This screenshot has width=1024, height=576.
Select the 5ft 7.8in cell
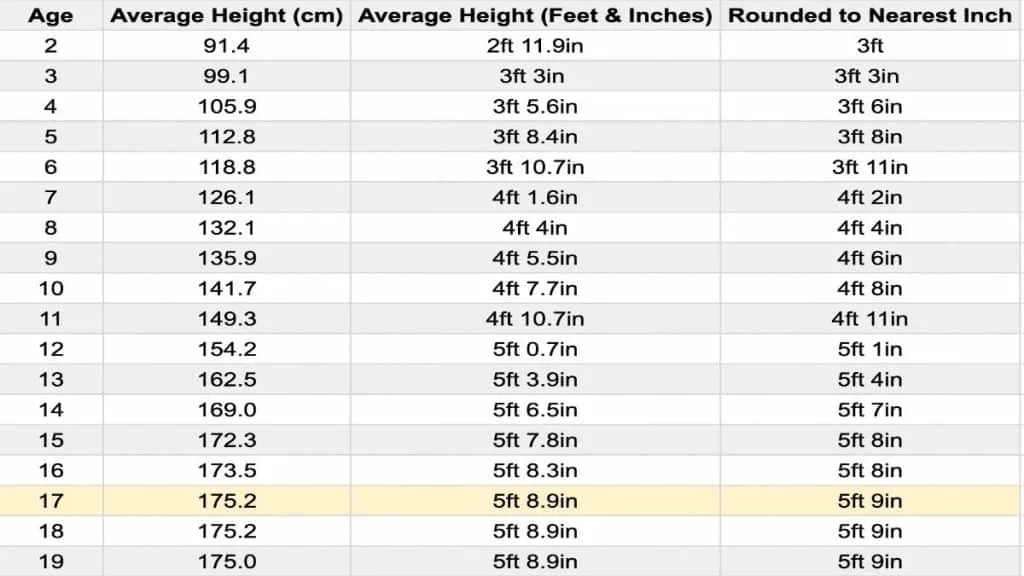(535, 440)
